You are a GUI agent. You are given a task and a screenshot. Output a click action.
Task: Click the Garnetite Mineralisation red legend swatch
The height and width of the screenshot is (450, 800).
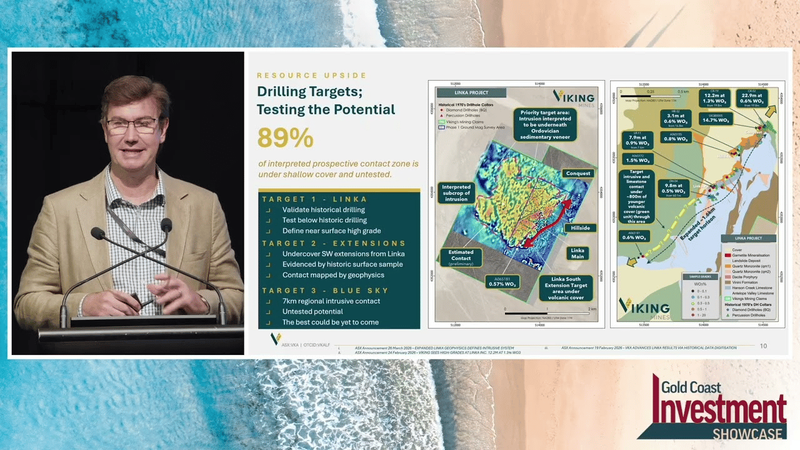tap(728, 255)
